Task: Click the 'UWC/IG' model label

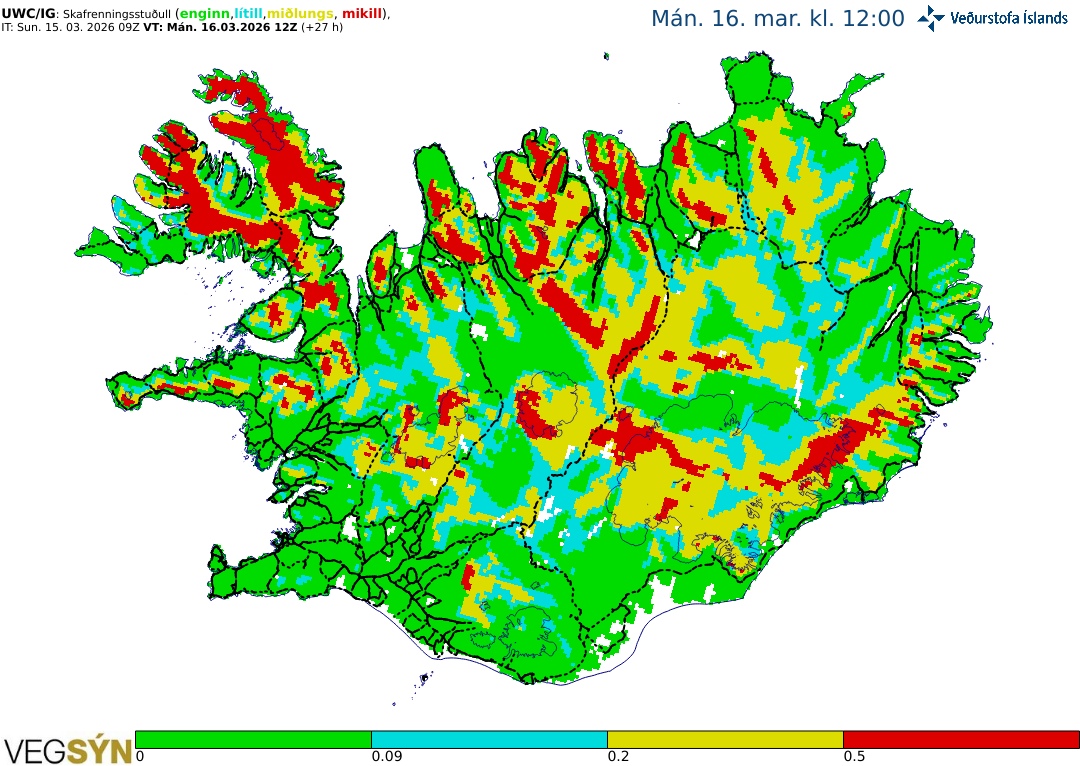Action: click(28, 14)
